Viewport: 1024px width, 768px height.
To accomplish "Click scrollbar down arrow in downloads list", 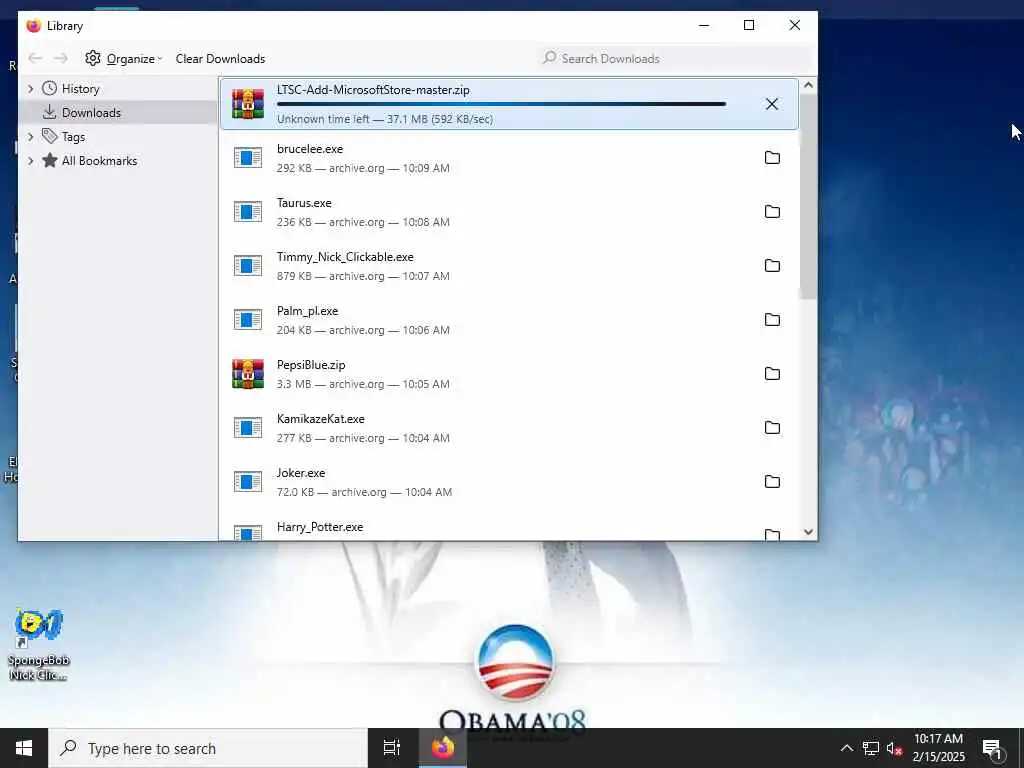I will coord(808,532).
